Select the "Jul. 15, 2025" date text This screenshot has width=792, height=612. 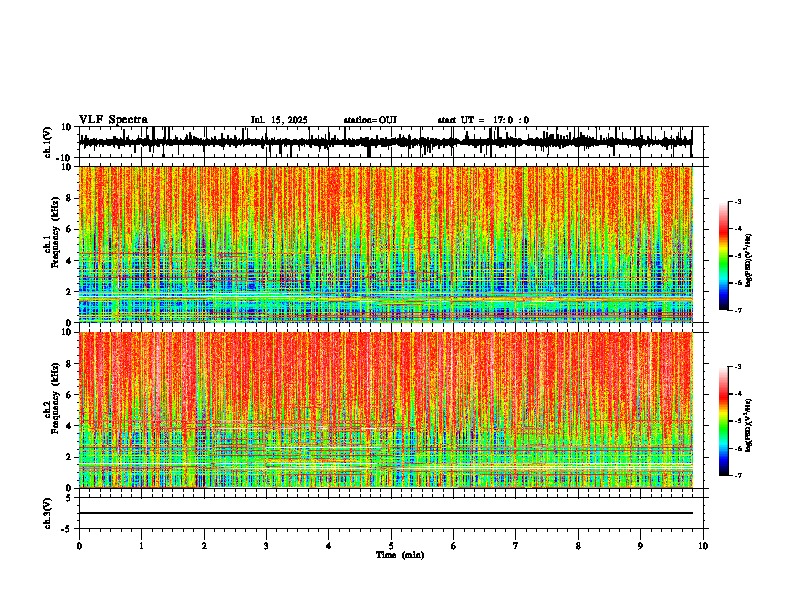click(x=279, y=120)
